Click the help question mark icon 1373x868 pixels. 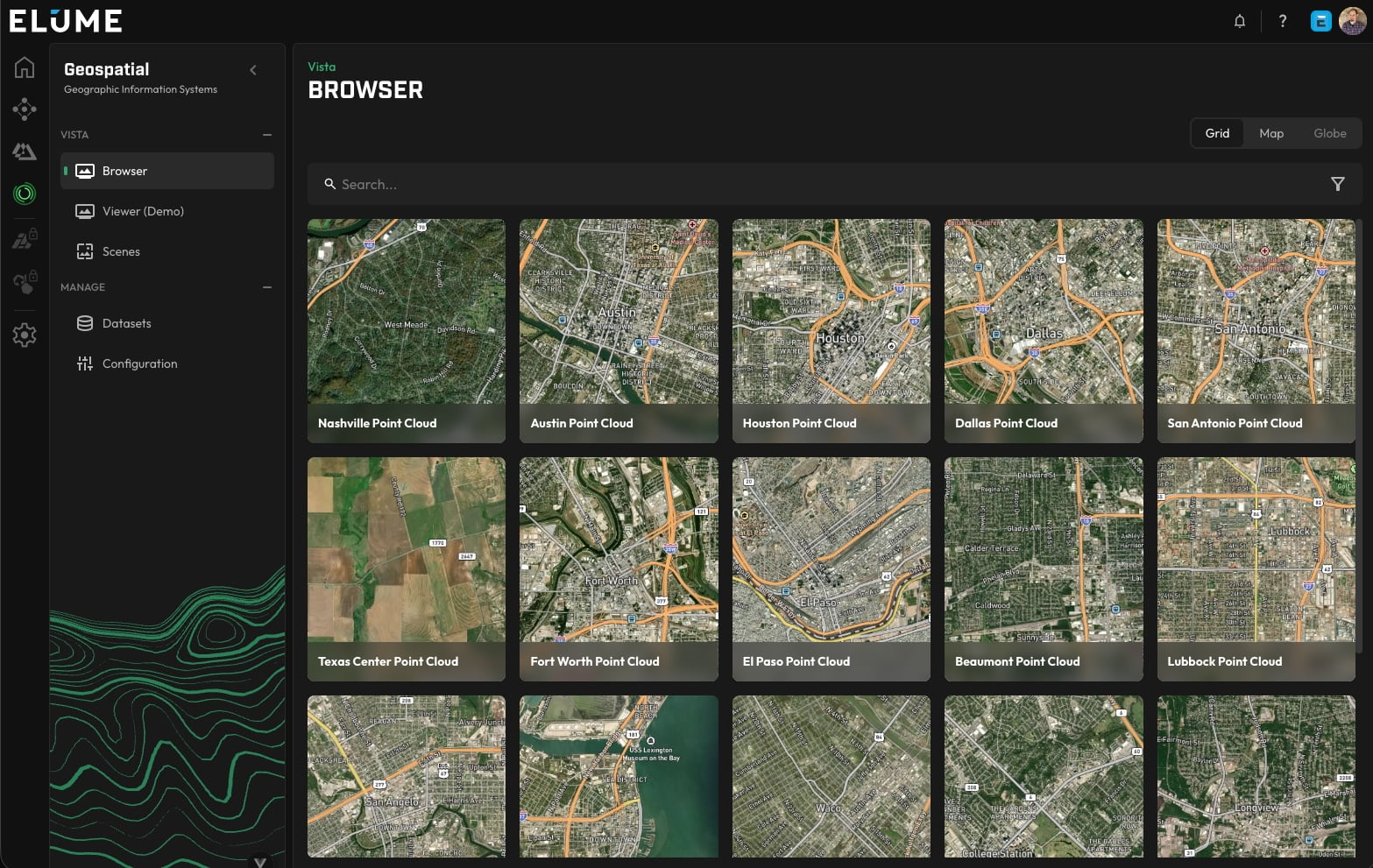point(1282,21)
